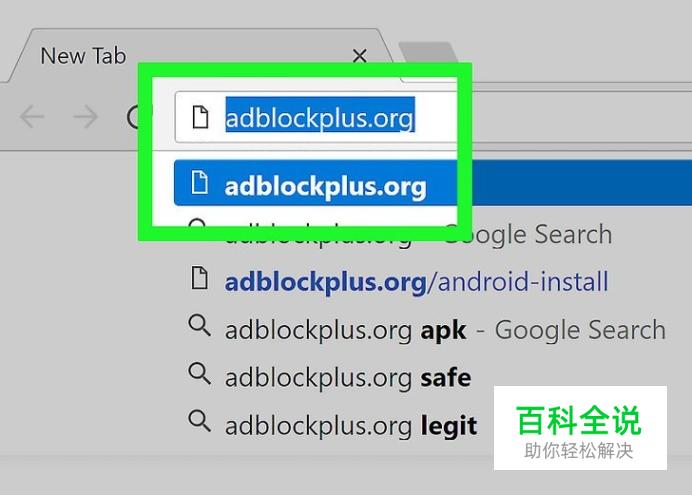The image size is (692, 495).
Task: Click the 百科全说 watermark logo
Action: click(x=580, y=428)
